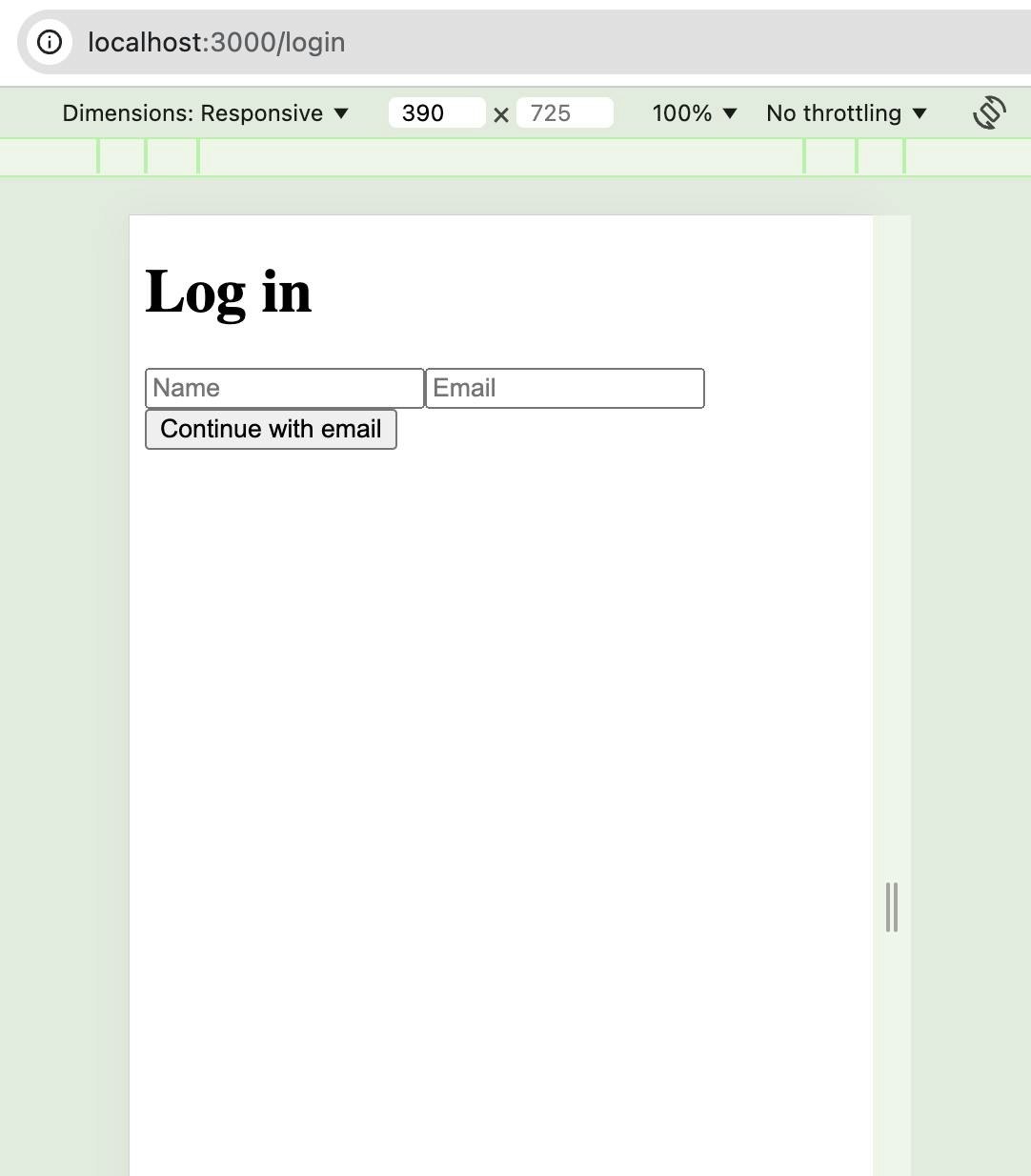Click the rotate viewport icon
Image resolution: width=1031 pixels, height=1176 pixels.
point(989,112)
